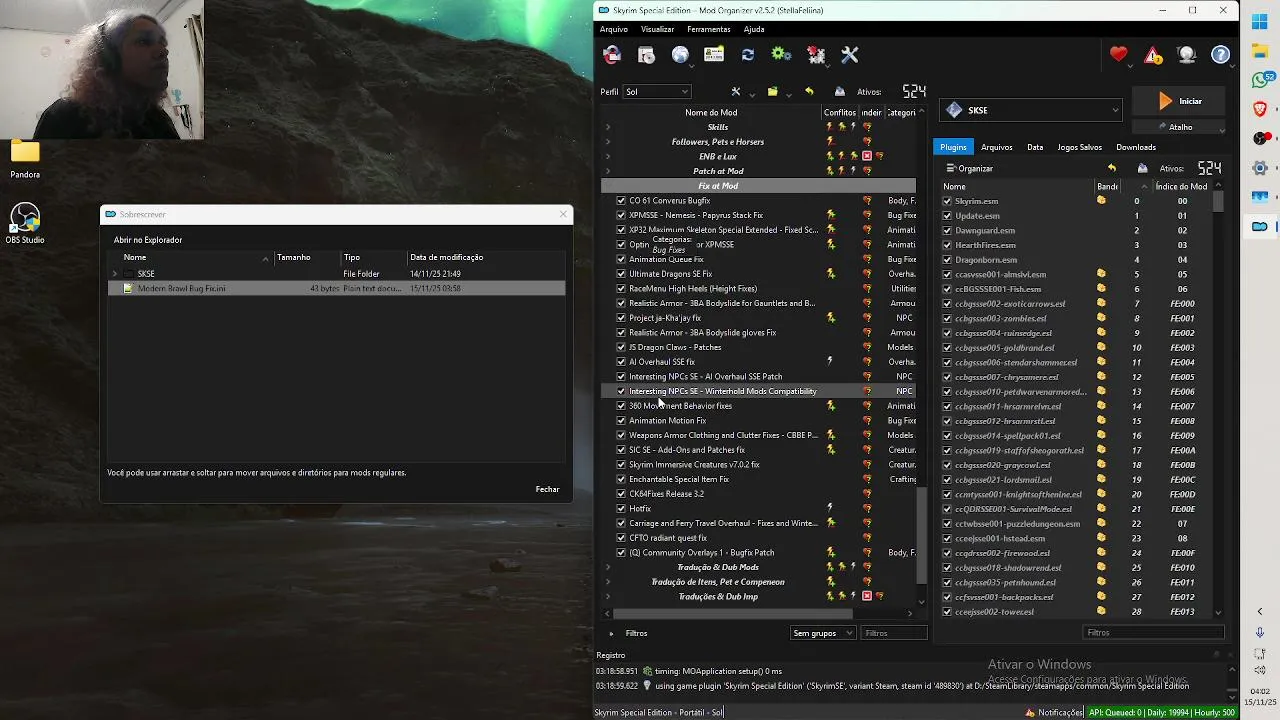The height and width of the screenshot is (720, 1280).
Task: Open the yellow folder icon above mod list
Action: (772, 91)
